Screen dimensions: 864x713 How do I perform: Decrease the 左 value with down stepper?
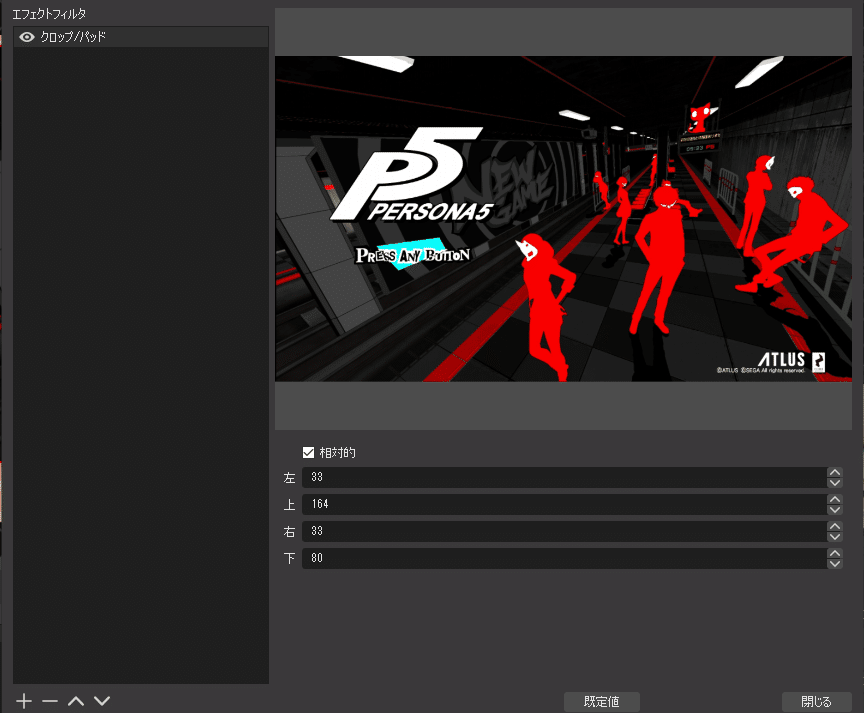point(835,483)
